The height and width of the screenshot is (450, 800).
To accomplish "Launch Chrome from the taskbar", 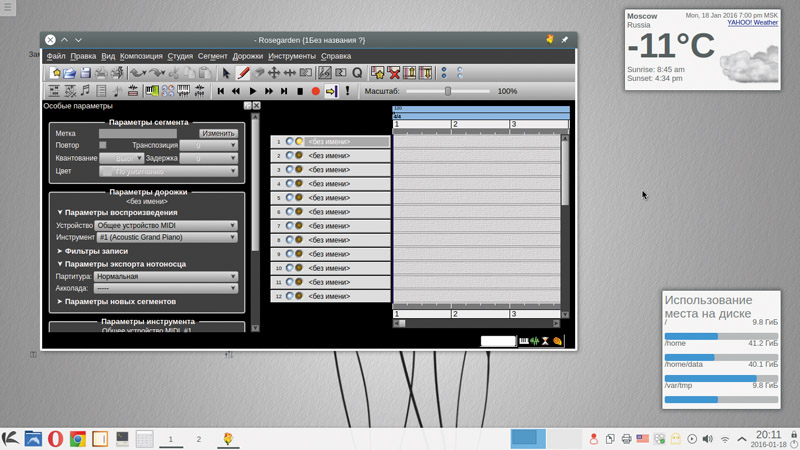I will click(78, 439).
